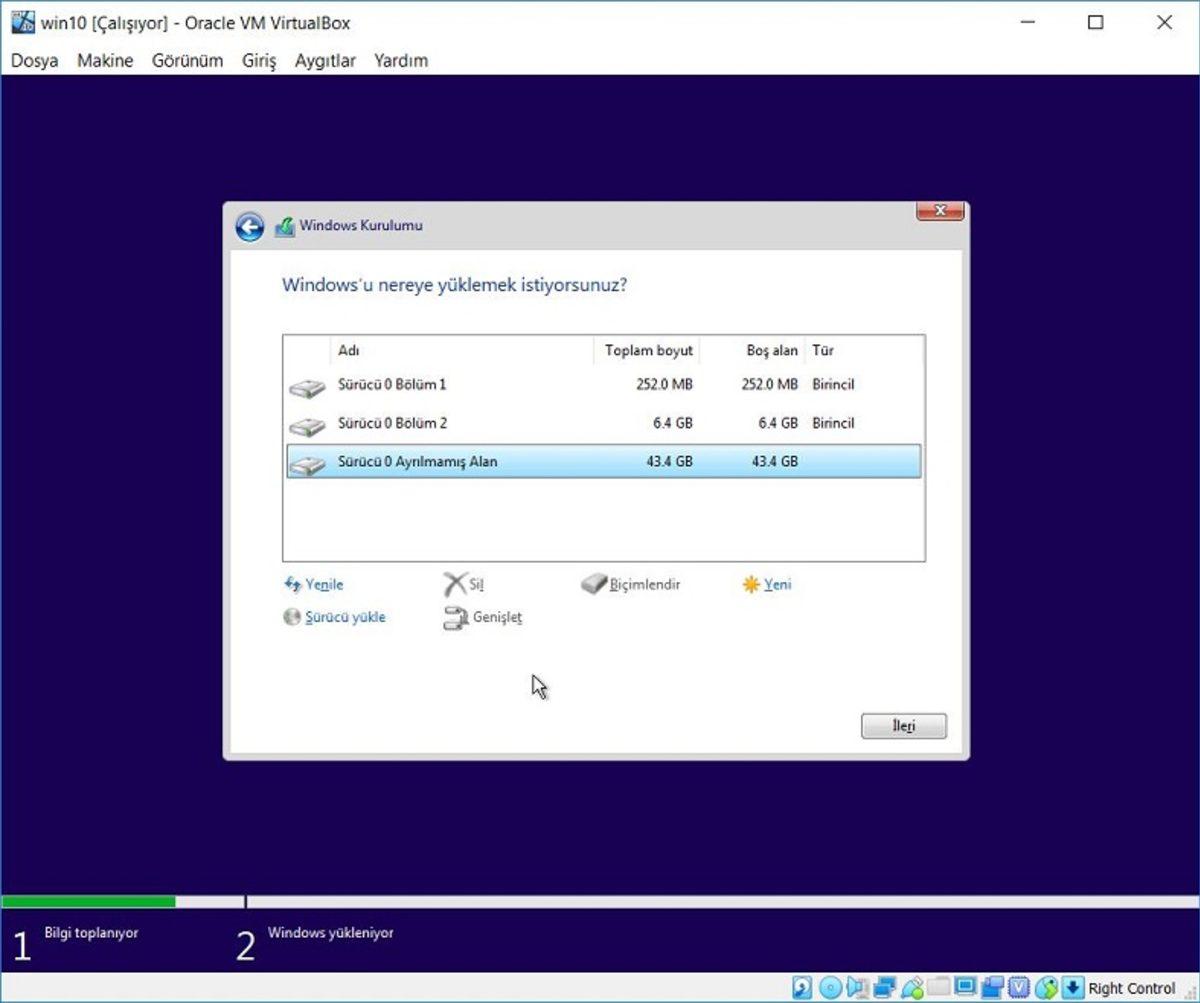Open the Aygıtlar menu
This screenshot has height=1003, width=1200.
(324, 60)
